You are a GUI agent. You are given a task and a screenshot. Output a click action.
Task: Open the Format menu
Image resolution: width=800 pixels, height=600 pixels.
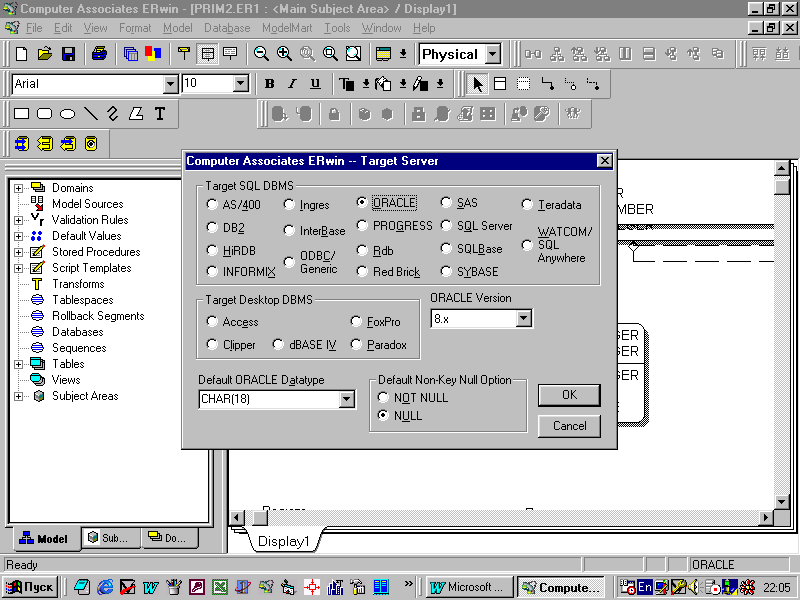tap(135, 28)
